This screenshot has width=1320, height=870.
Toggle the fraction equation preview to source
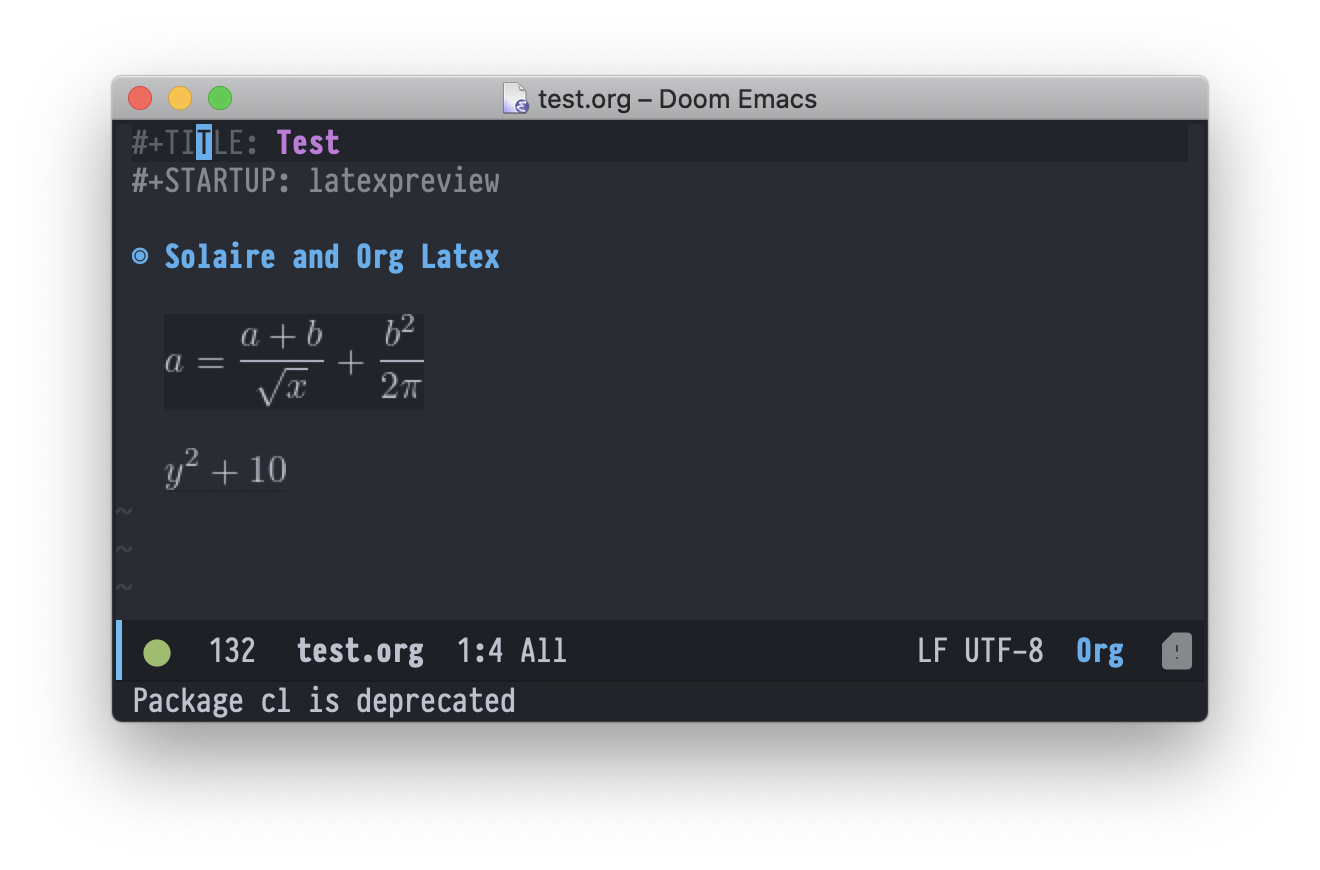click(293, 360)
